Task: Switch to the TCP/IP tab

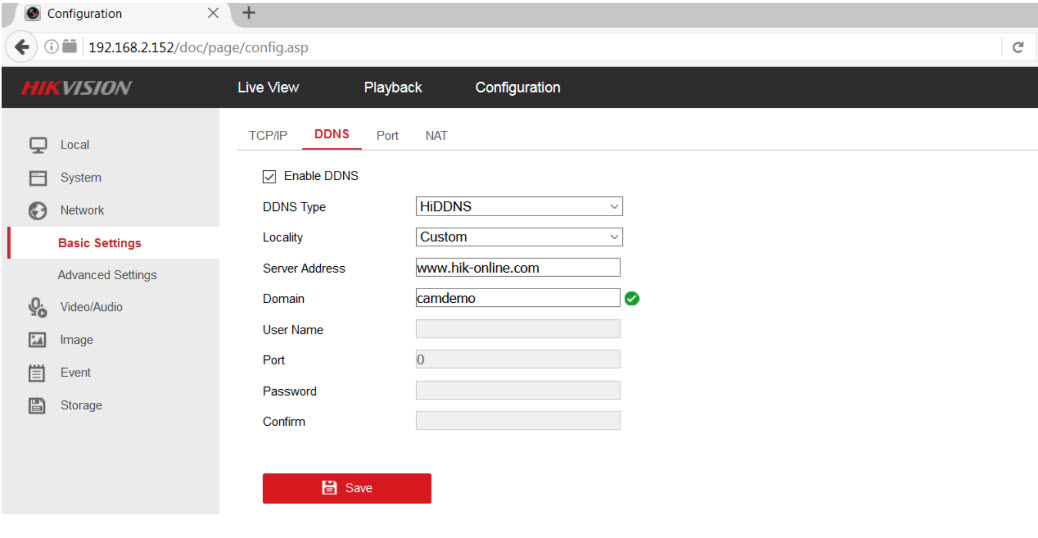Action: point(268,136)
